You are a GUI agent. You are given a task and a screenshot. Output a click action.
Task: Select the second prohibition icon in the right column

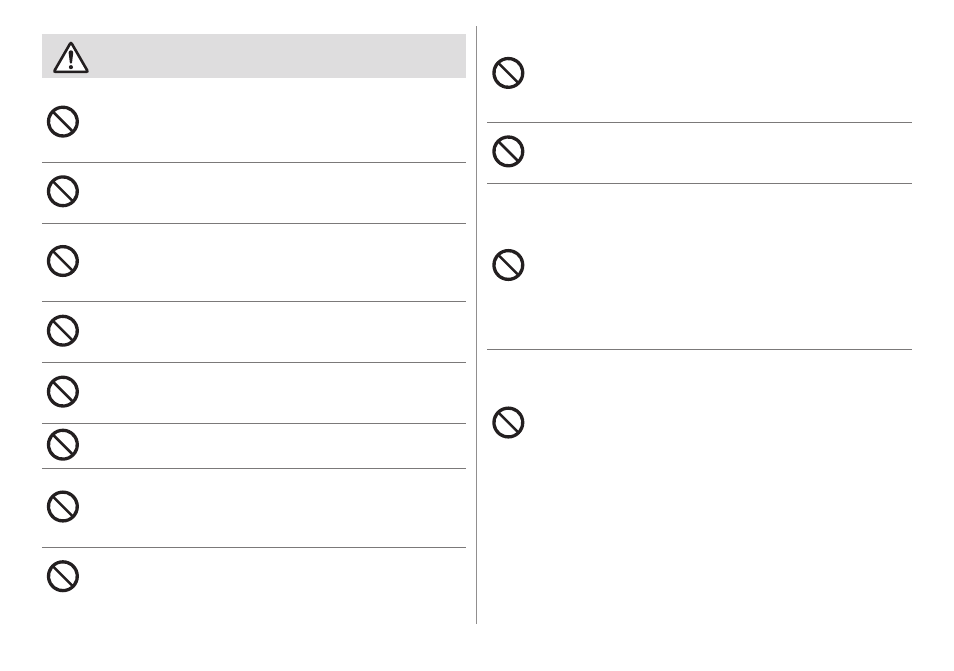point(508,151)
